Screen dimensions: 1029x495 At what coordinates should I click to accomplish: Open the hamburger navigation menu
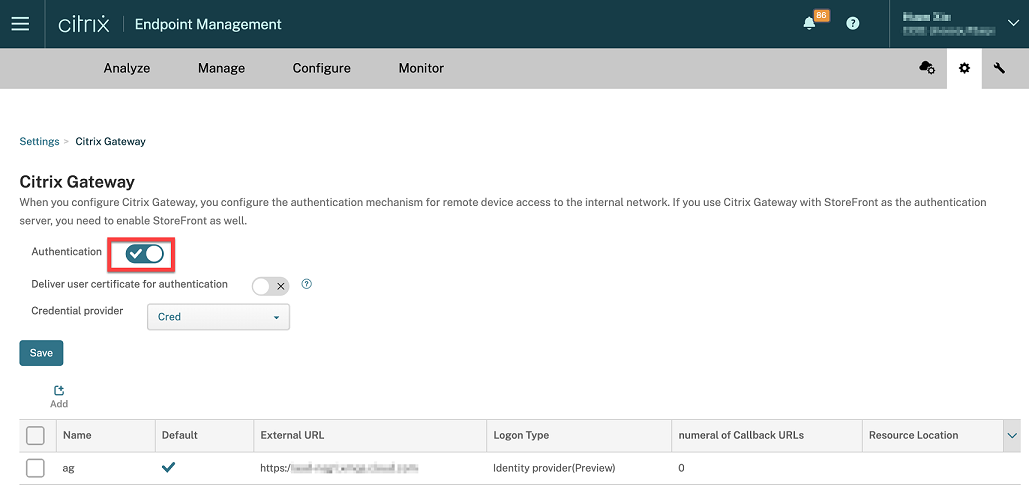tap(20, 24)
